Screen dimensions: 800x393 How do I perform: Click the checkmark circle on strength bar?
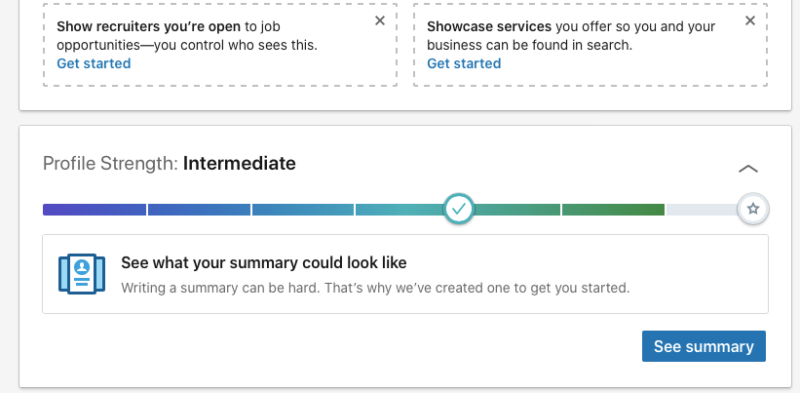(x=459, y=209)
